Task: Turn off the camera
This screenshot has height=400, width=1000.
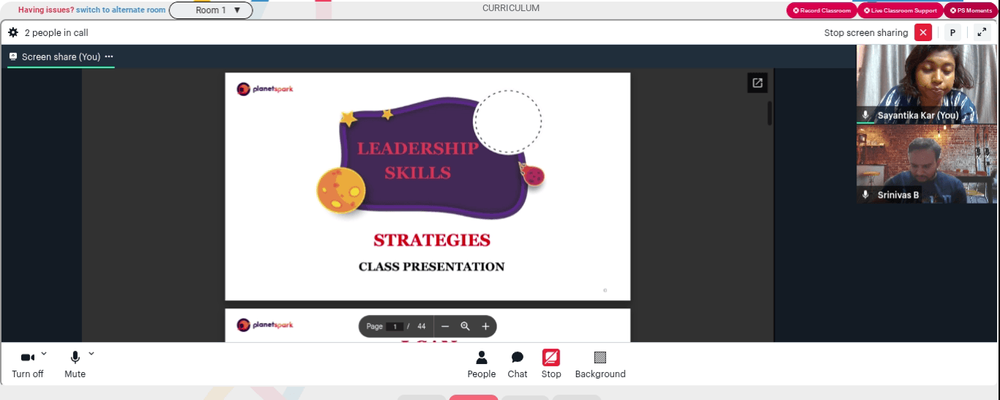Action: [27, 364]
